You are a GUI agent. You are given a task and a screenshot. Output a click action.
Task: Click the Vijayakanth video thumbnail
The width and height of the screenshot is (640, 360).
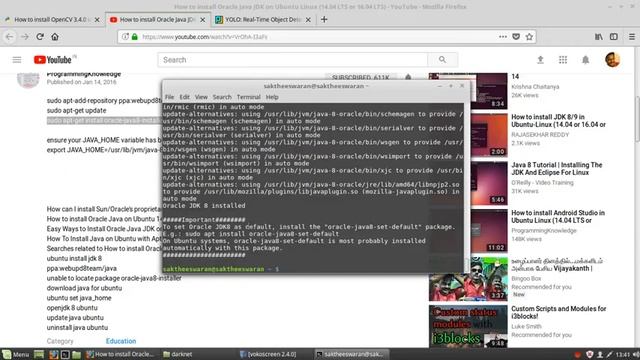(468, 279)
